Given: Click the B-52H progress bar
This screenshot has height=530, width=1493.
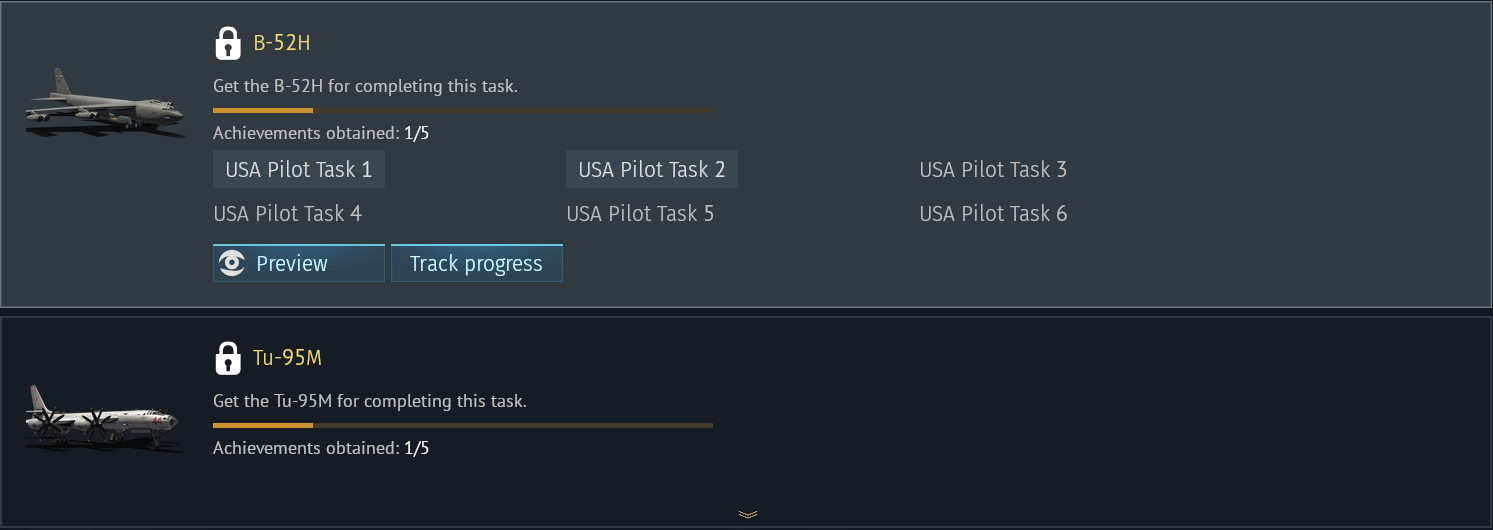Looking at the screenshot, I should 462,110.
